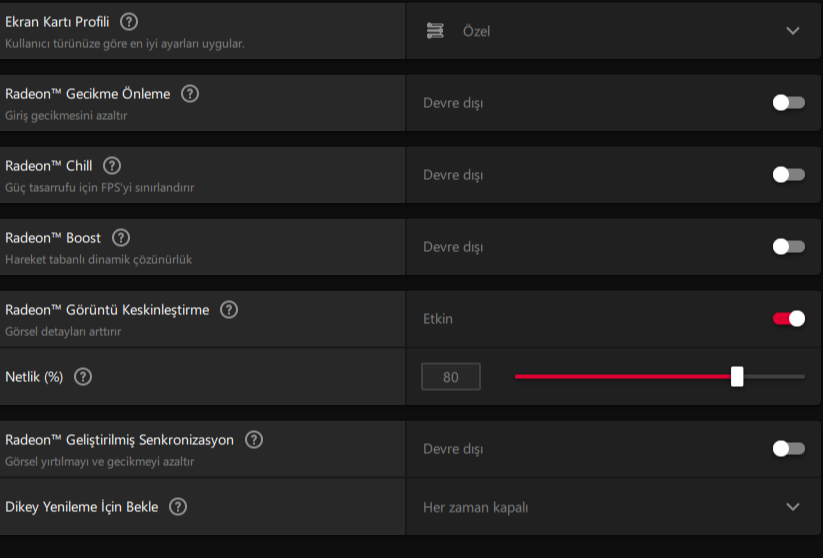Click the Netlik value field showing 80
The height and width of the screenshot is (558, 823).
(x=450, y=377)
